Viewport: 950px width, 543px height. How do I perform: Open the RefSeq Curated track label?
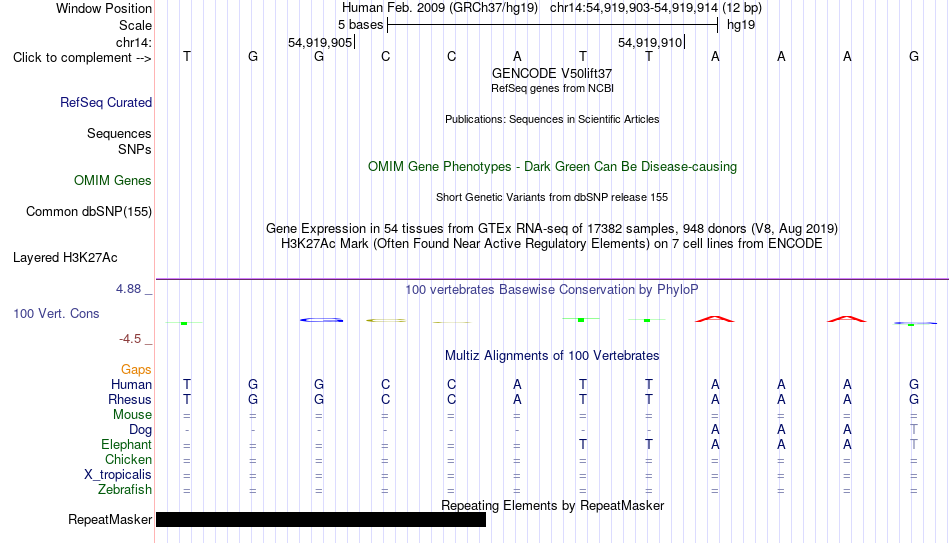106,102
